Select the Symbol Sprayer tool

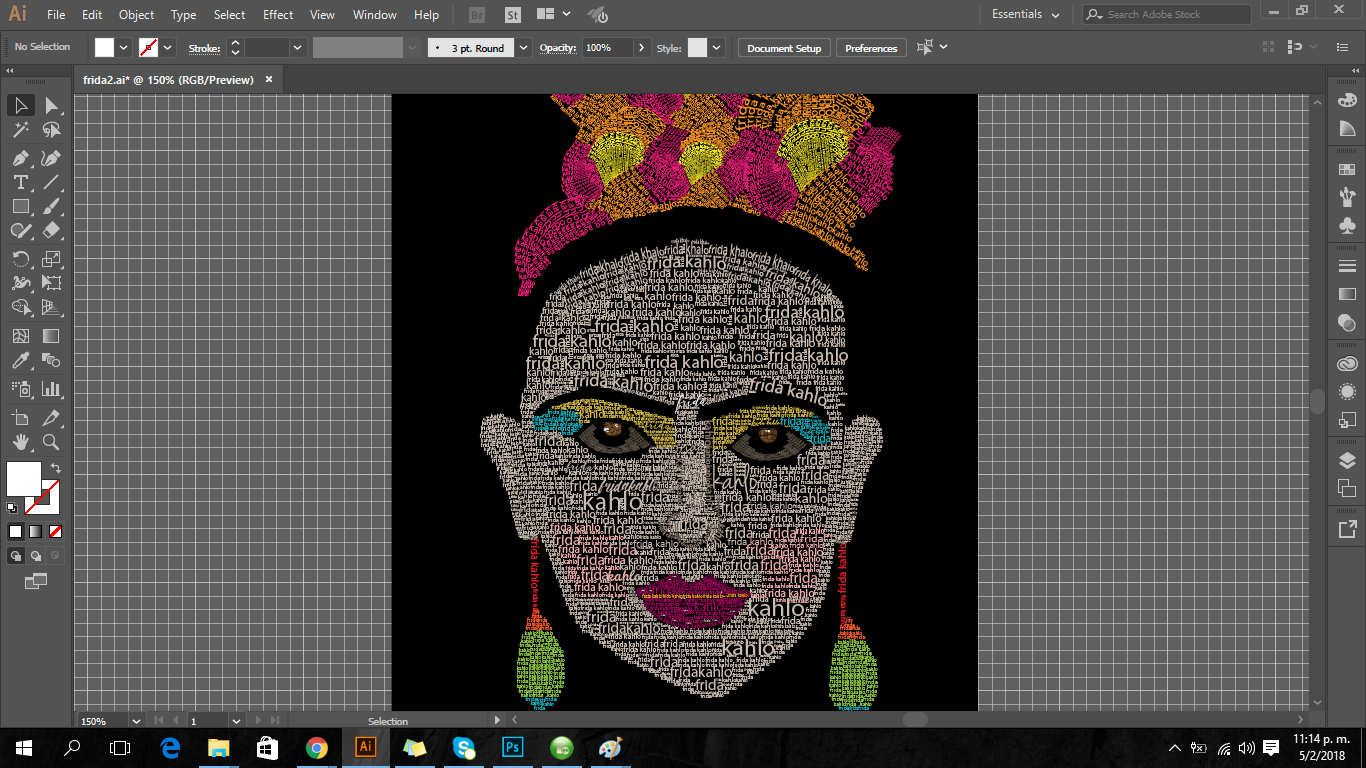pyautogui.click(x=20, y=389)
